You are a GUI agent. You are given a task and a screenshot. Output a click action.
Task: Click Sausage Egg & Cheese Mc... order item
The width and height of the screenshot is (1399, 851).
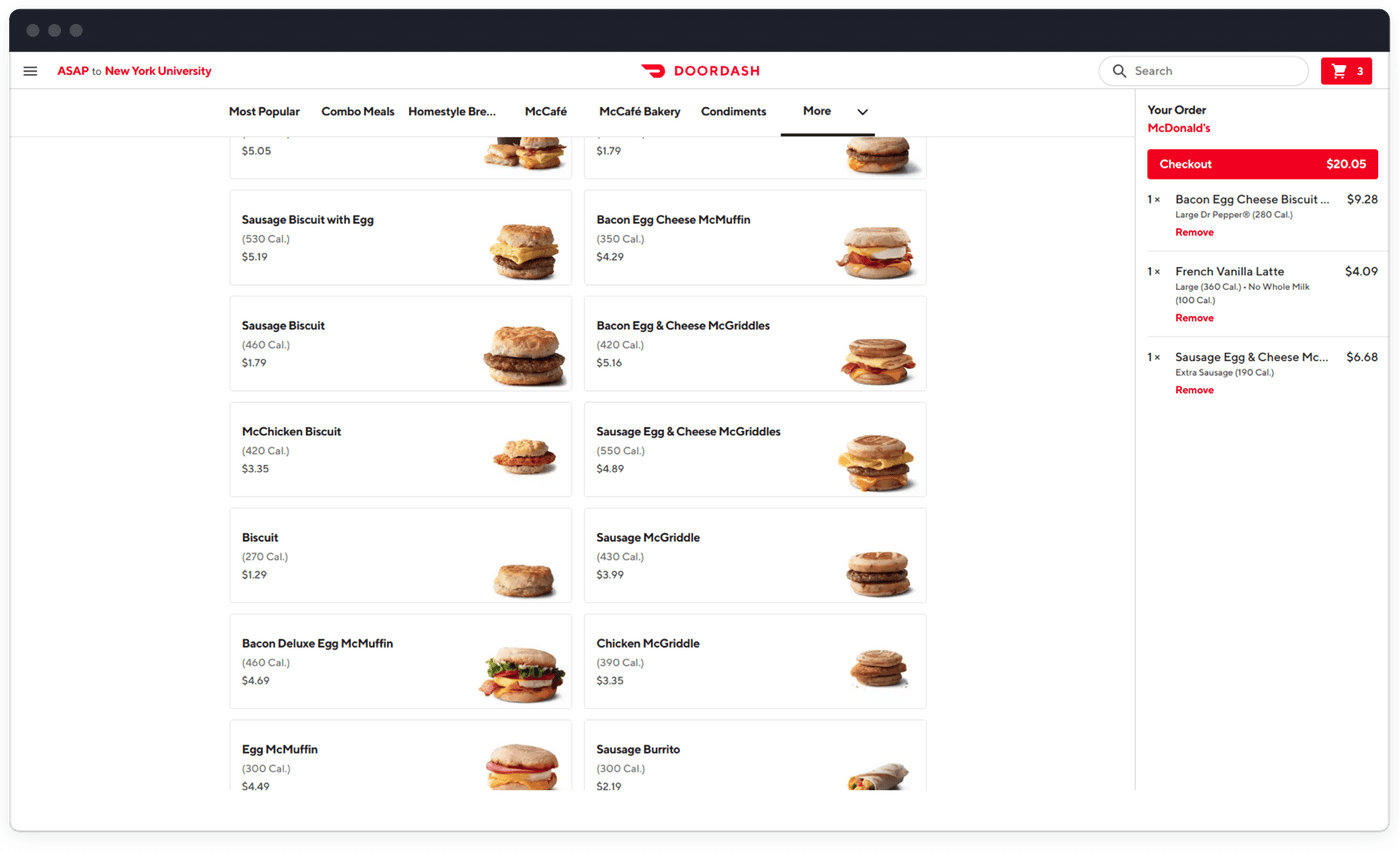pyautogui.click(x=1252, y=357)
